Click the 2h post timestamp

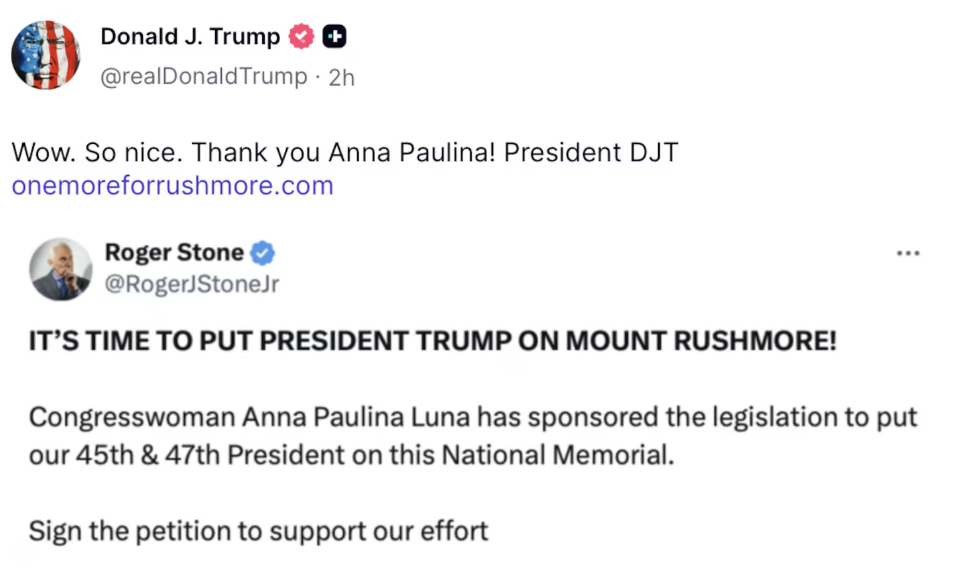pos(342,77)
